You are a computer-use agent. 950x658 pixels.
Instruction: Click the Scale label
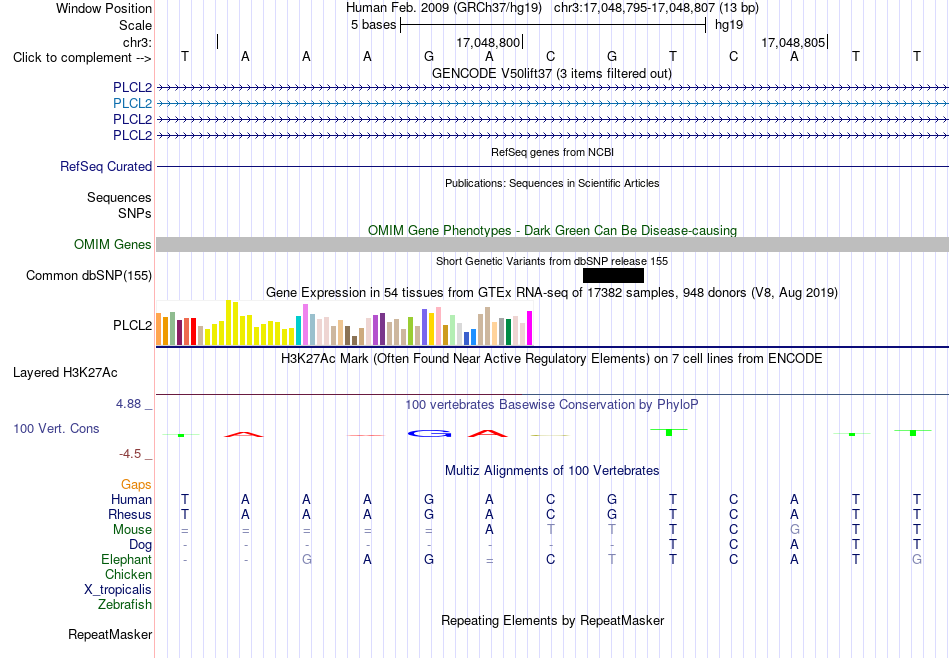pos(135,25)
